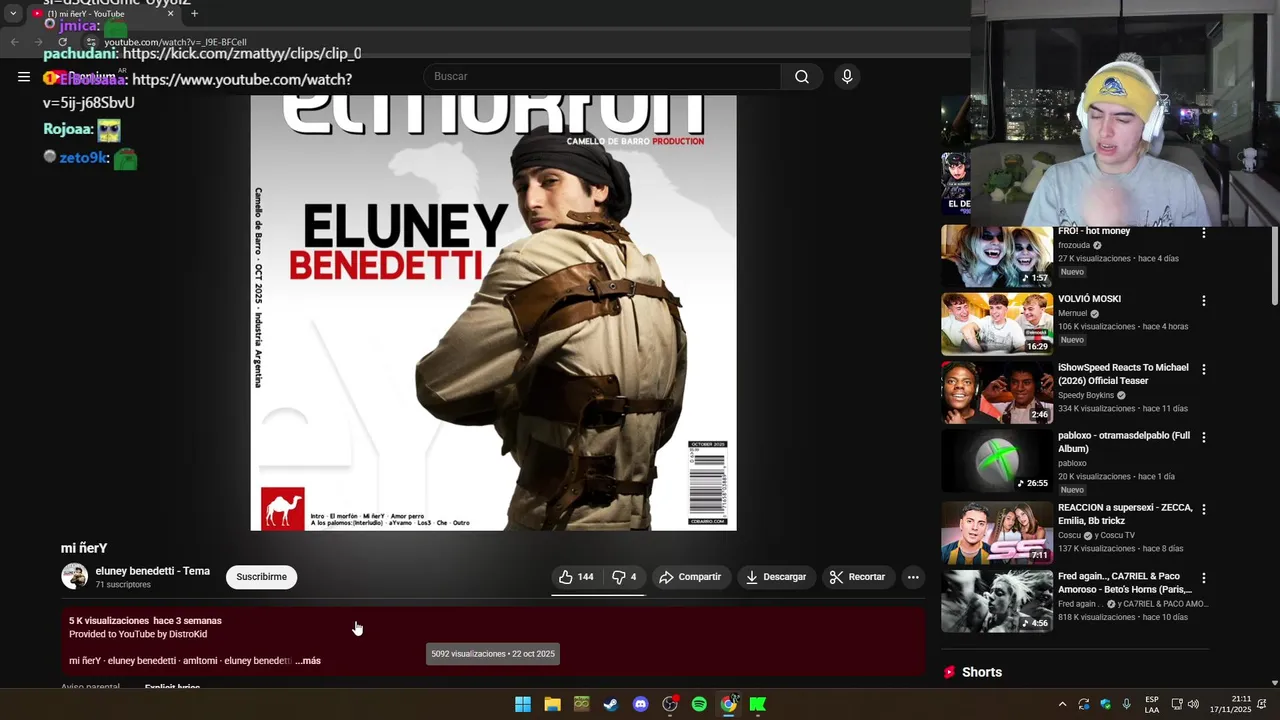This screenshot has width=1280, height=720.
Task: Open Kick app from the taskbar
Action: coord(758,704)
